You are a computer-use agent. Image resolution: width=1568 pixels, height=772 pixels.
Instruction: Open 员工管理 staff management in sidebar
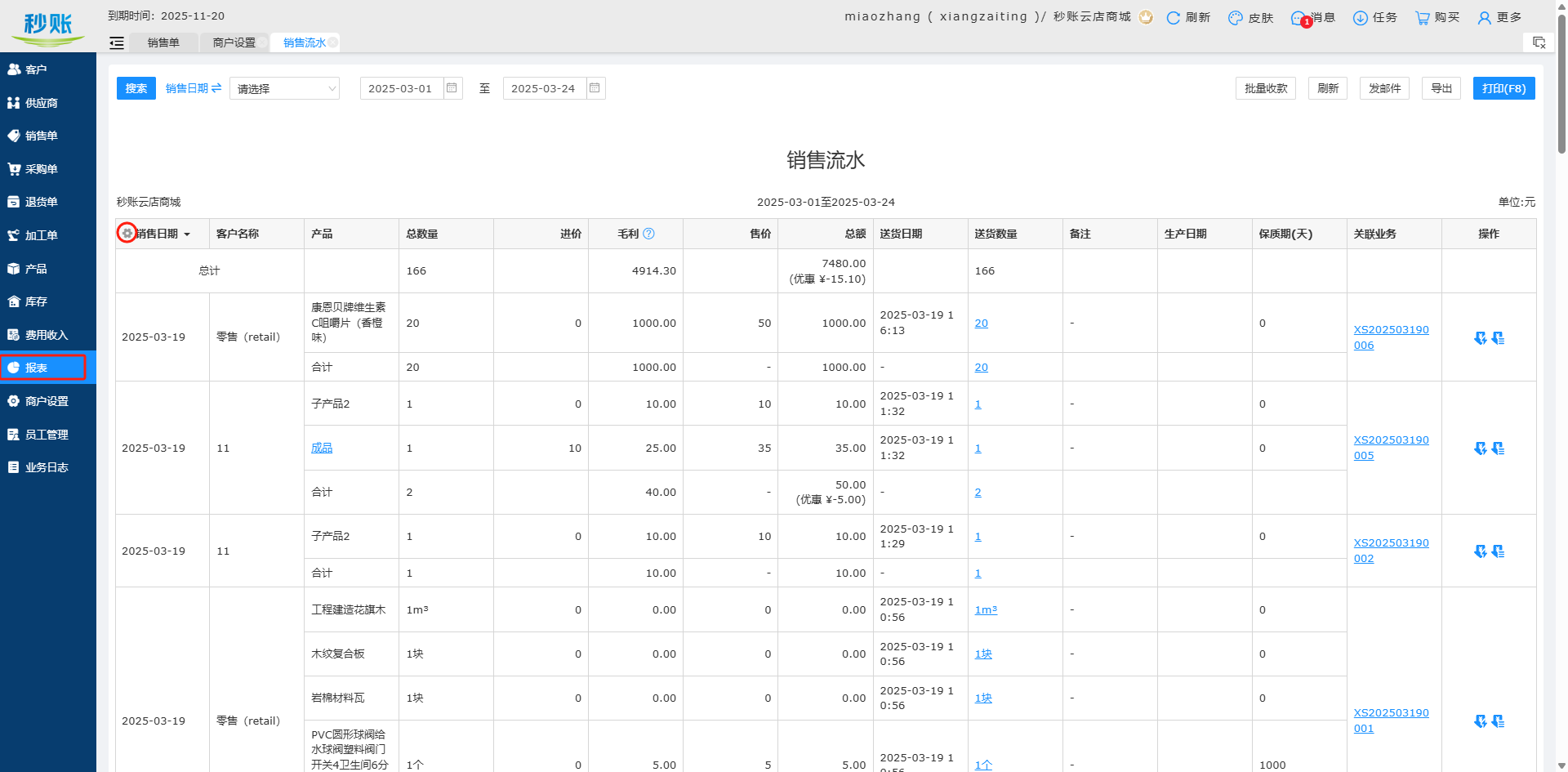47,435
